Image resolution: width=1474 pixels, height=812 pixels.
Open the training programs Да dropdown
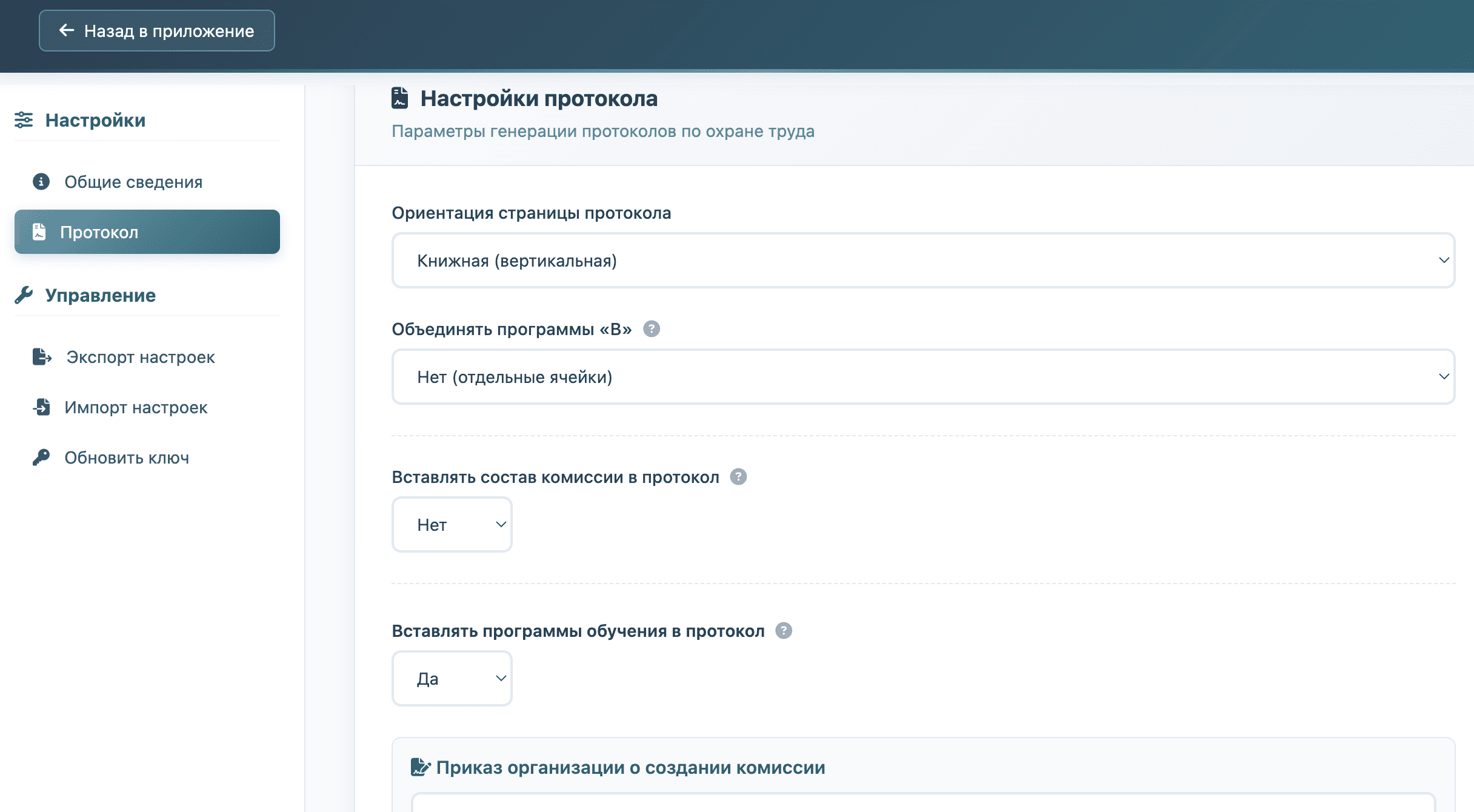tap(452, 679)
